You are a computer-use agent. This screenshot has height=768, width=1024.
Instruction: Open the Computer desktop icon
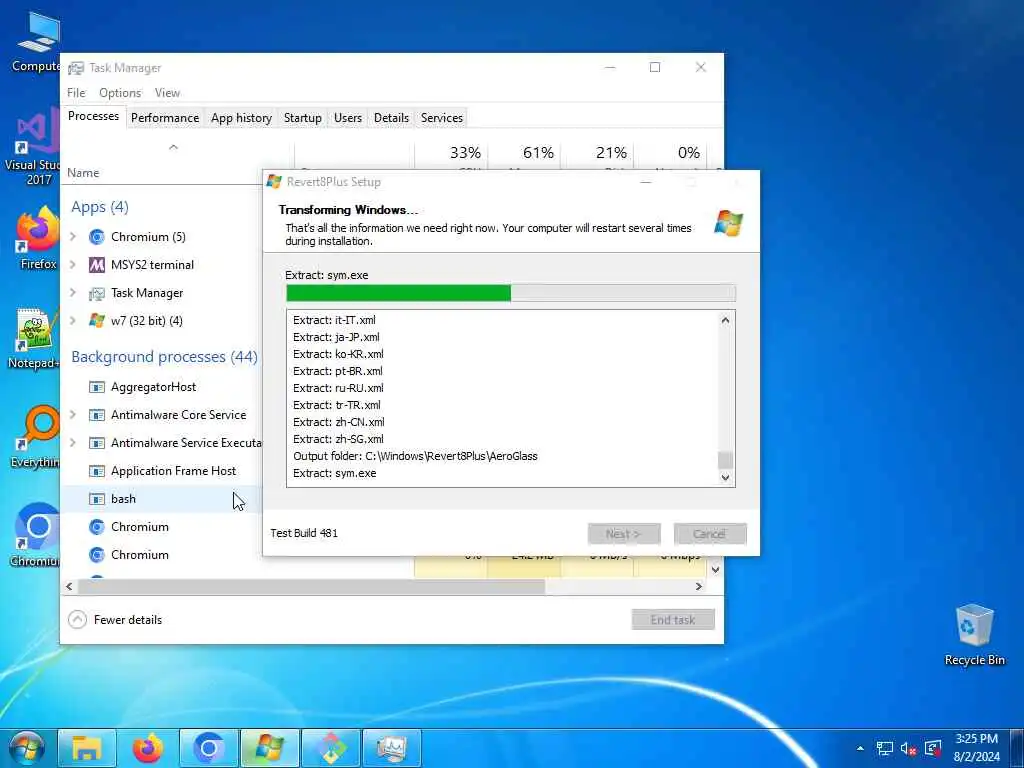pos(36,43)
